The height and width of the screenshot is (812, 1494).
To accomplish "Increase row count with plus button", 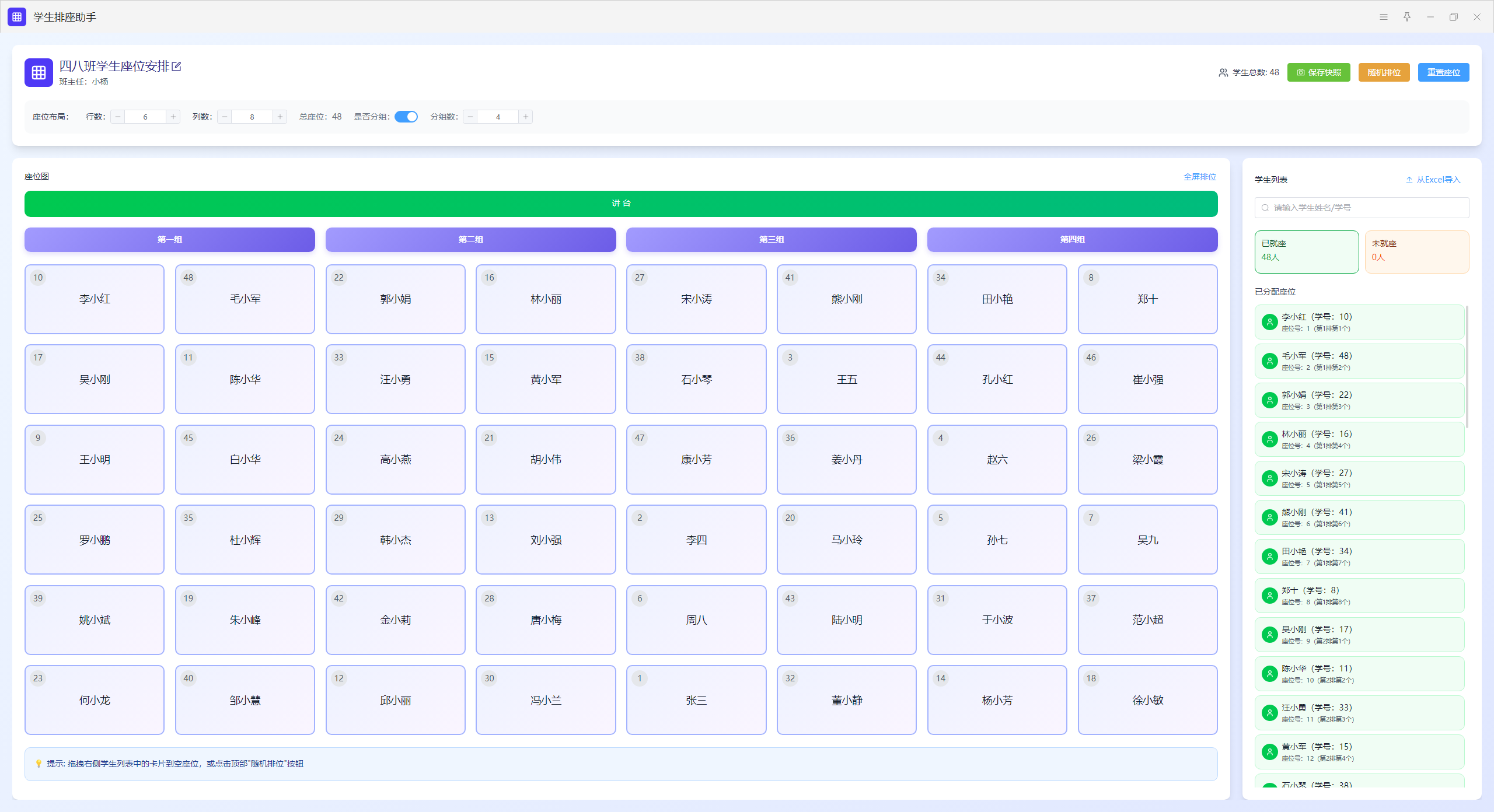I will 173,117.
